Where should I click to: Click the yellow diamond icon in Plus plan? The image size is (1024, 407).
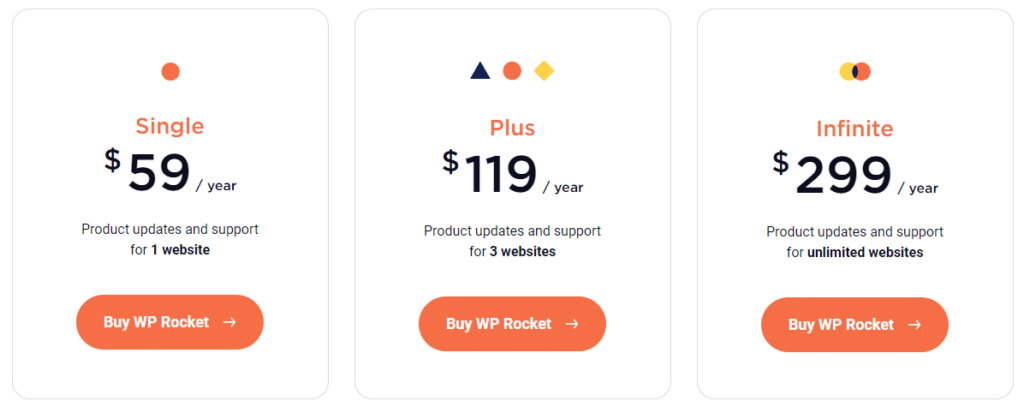pyautogui.click(x=544, y=71)
